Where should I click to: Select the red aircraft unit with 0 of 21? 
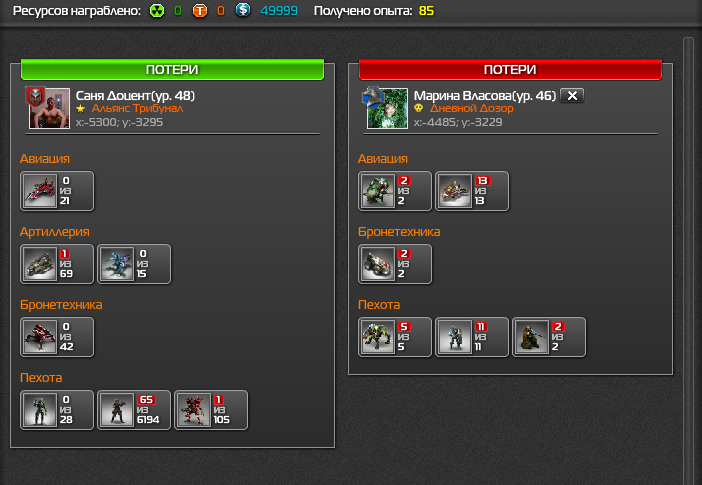pyautogui.click(x=57, y=191)
